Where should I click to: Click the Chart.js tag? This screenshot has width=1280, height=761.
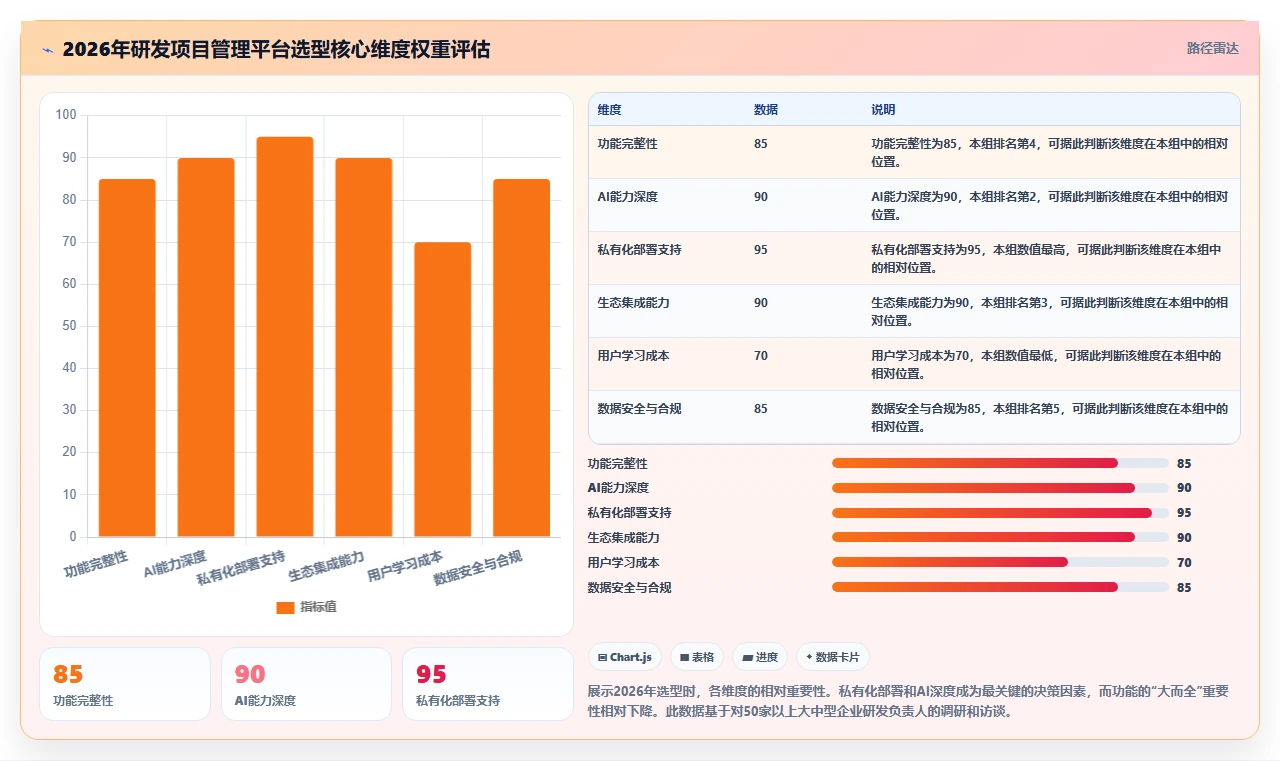[x=625, y=657]
